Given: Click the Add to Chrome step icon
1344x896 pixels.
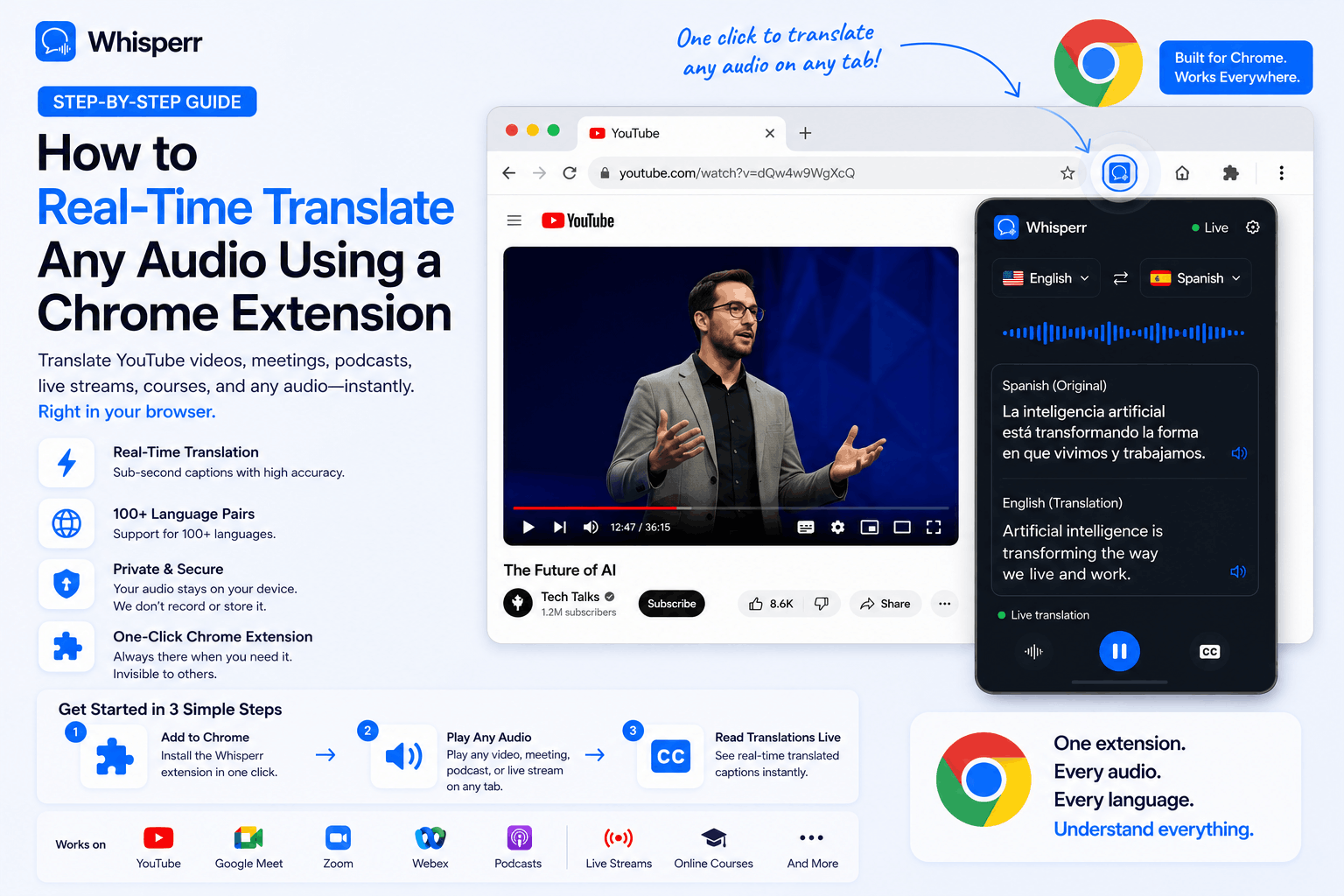Looking at the screenshot, I should click(x=114, y=756).
